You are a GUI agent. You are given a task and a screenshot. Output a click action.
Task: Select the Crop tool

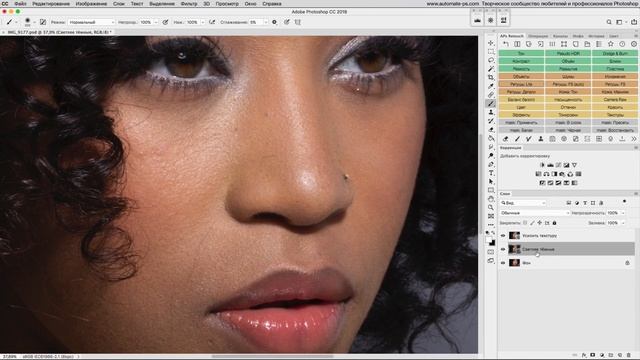[x=491, y=77]
